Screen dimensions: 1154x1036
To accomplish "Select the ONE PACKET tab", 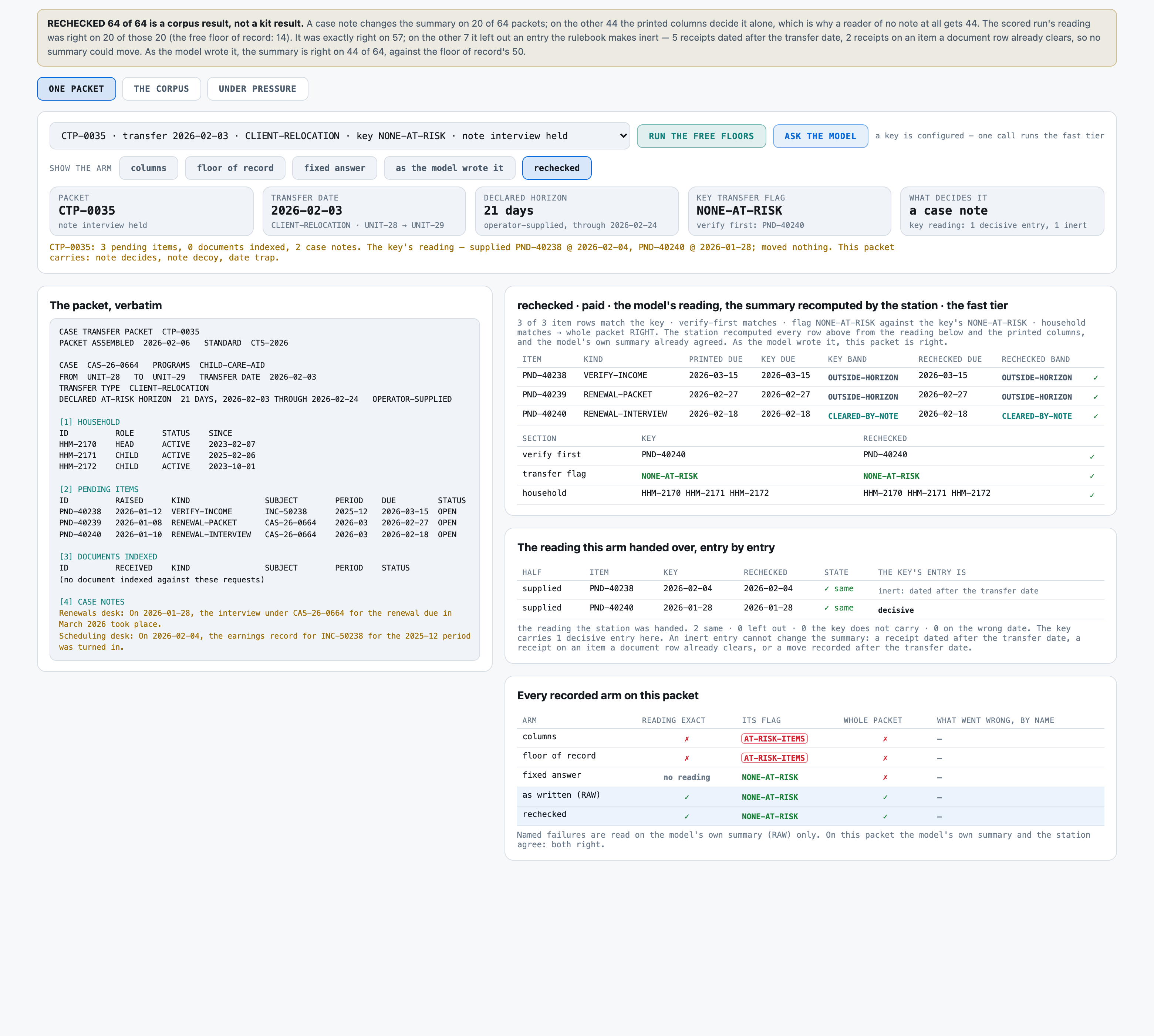I will tap(76, 89).
